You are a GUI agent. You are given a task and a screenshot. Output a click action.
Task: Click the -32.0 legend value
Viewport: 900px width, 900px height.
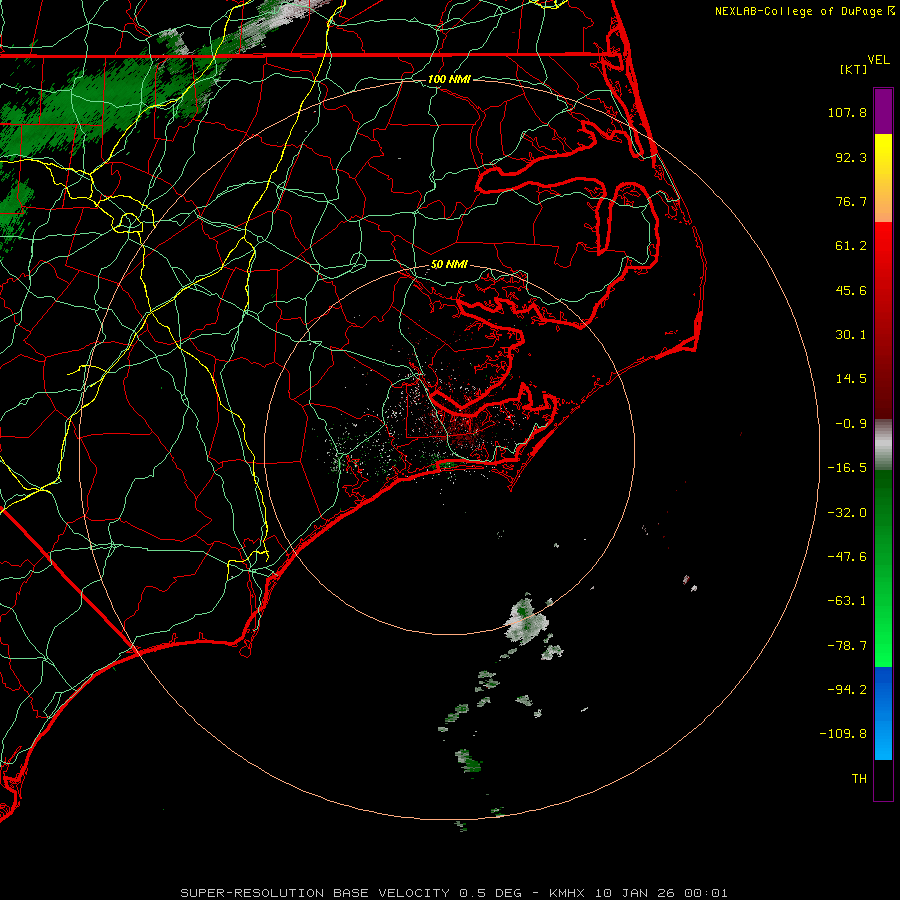(x=847, y=513)
